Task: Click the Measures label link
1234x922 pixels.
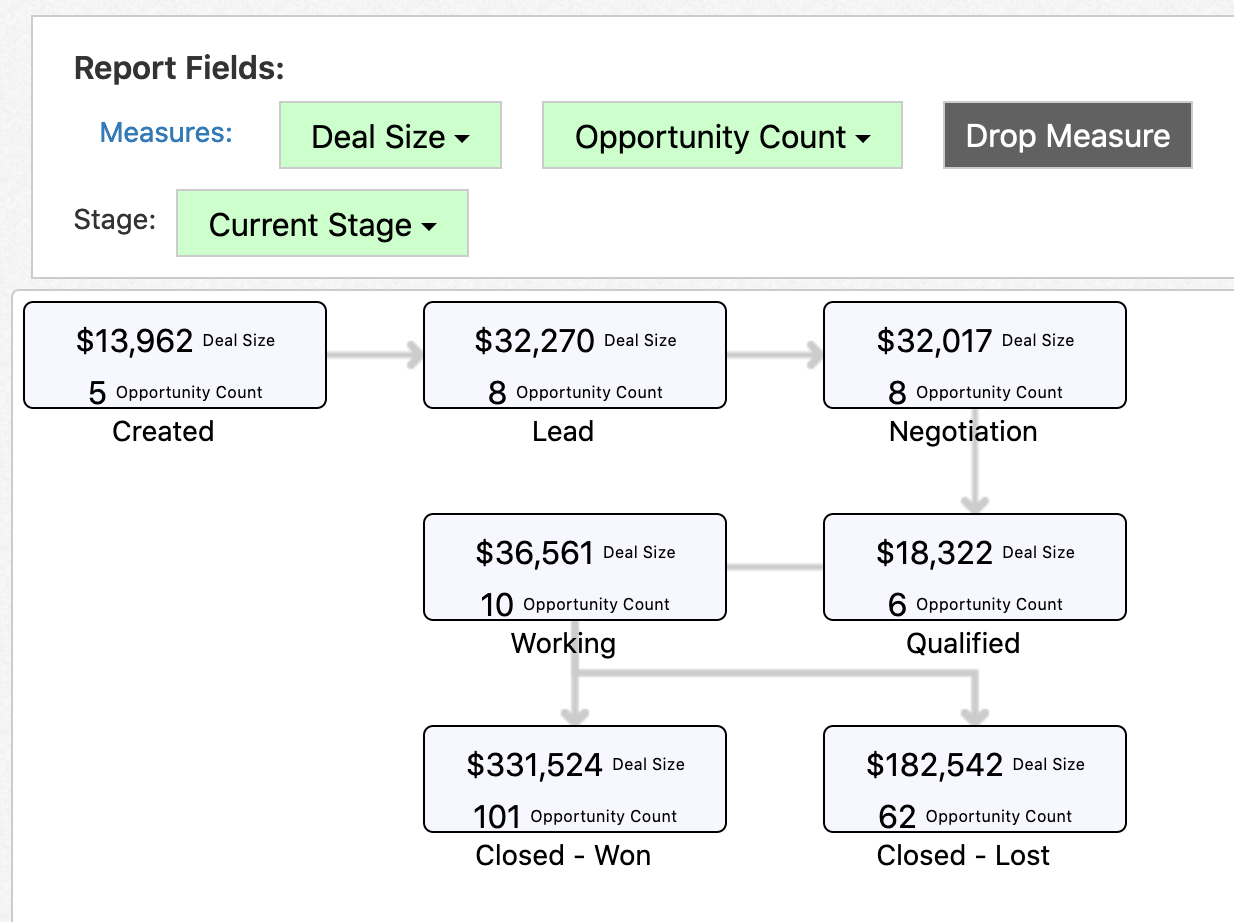Action: click(165, 133)
